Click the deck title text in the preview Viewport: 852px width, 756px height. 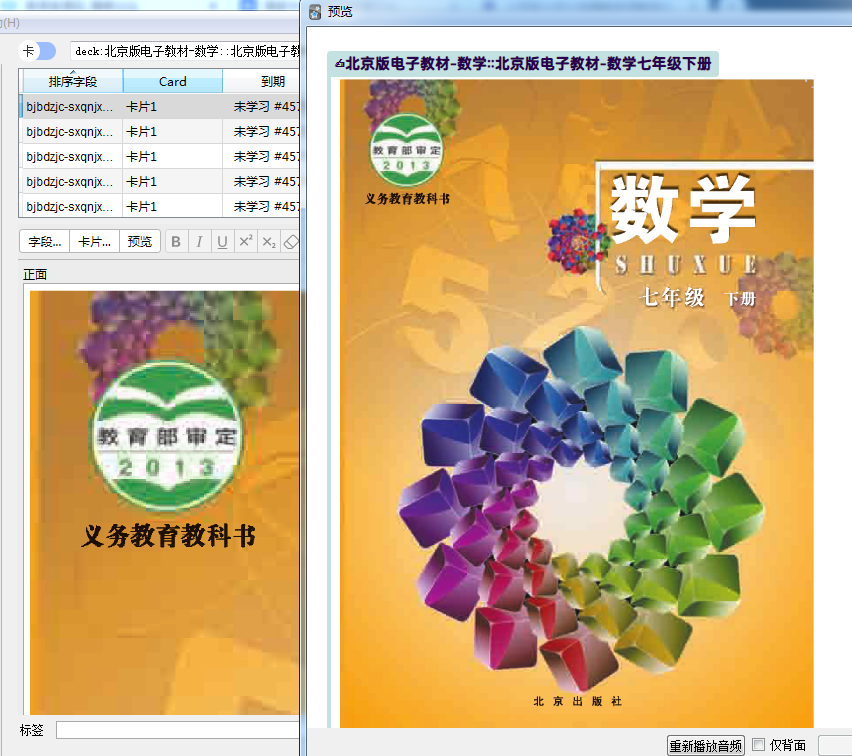523,64
